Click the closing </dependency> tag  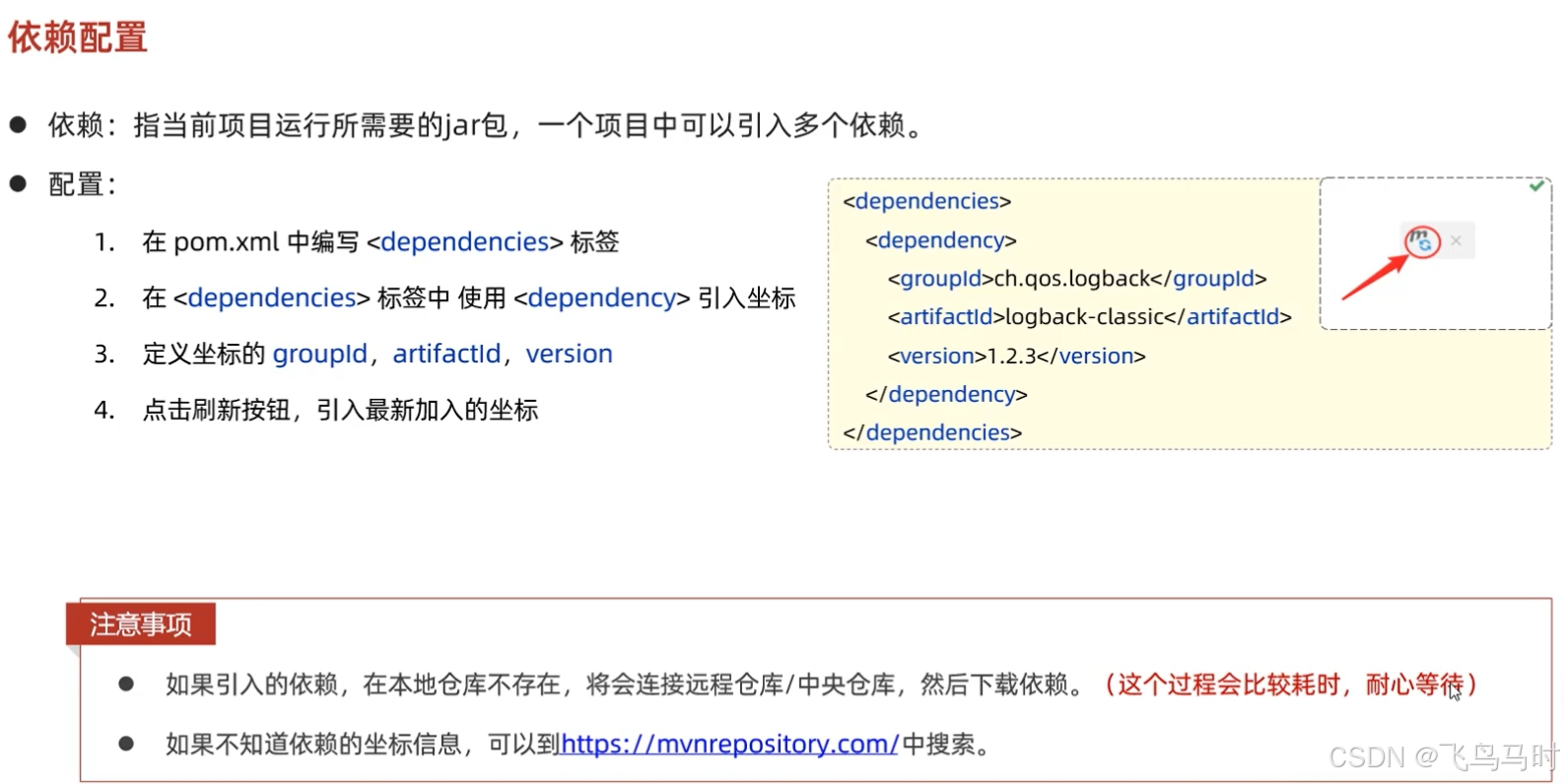tap(946, 394)
